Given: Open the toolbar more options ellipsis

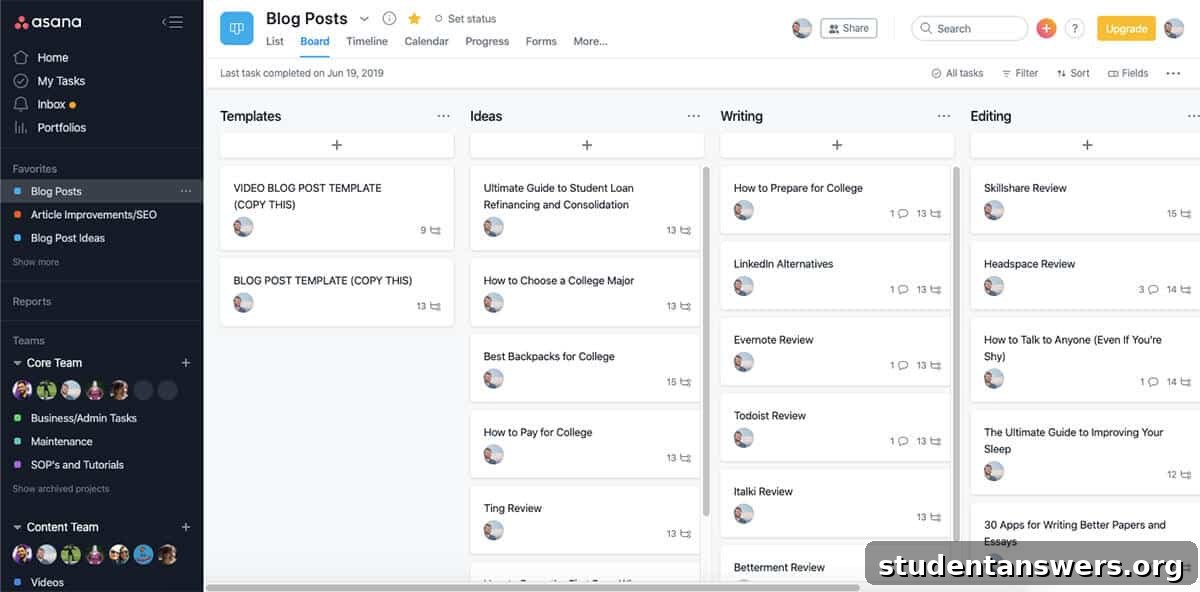Looking at the screenshot, I should pyautogui.click(x=1173, y=73).
